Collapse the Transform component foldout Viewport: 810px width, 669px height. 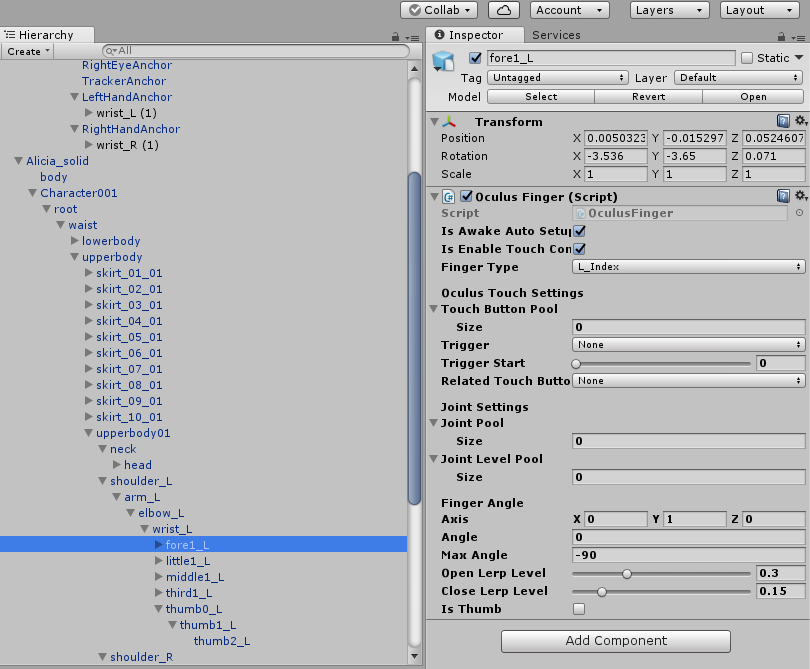434,122
